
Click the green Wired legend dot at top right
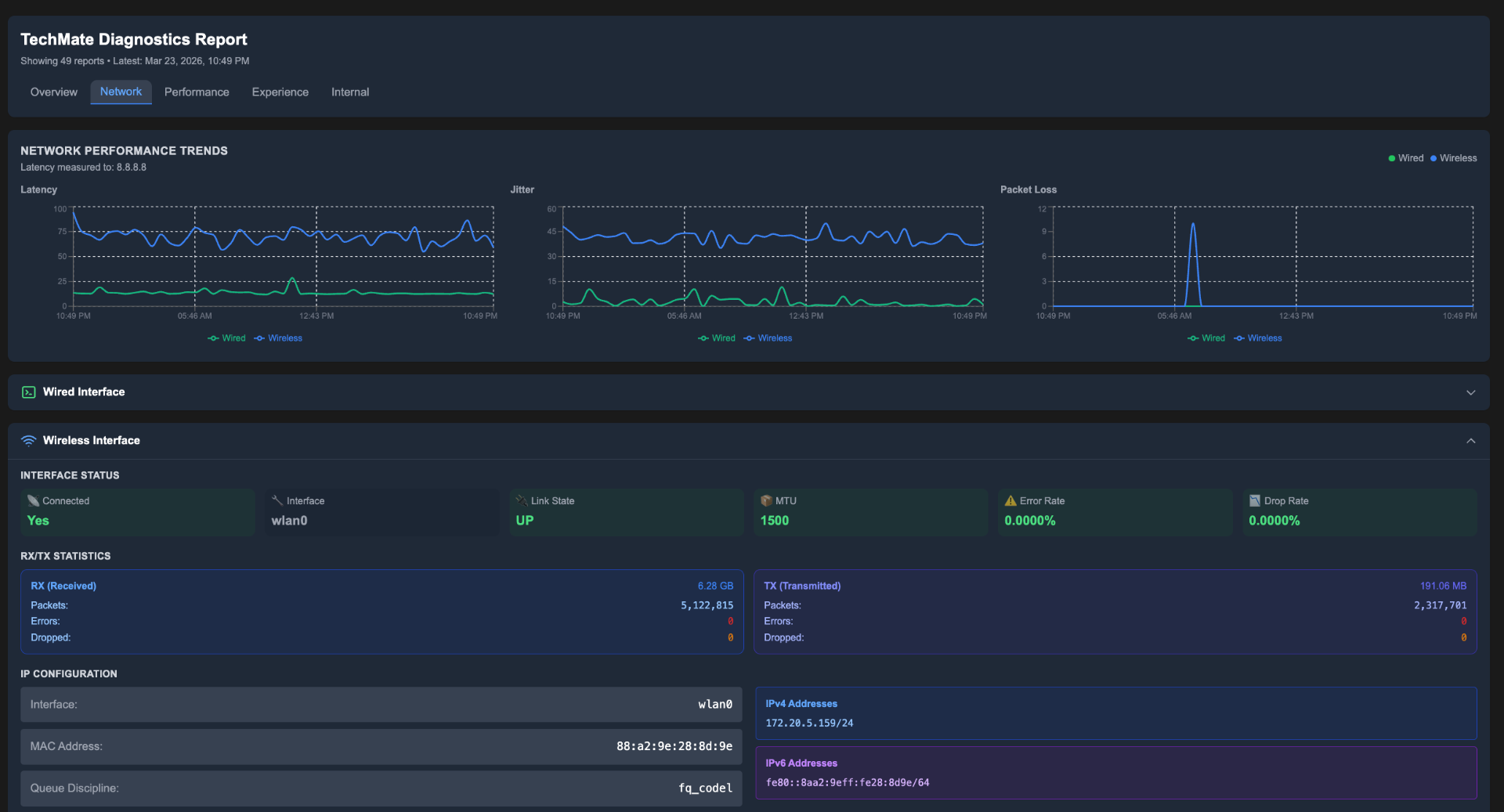[x=1392, y=158]
